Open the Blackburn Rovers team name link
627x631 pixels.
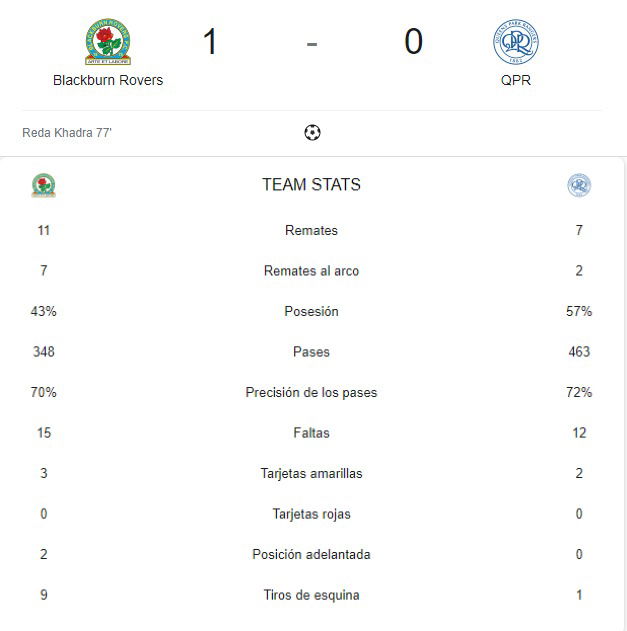click(x=108, y=80)
